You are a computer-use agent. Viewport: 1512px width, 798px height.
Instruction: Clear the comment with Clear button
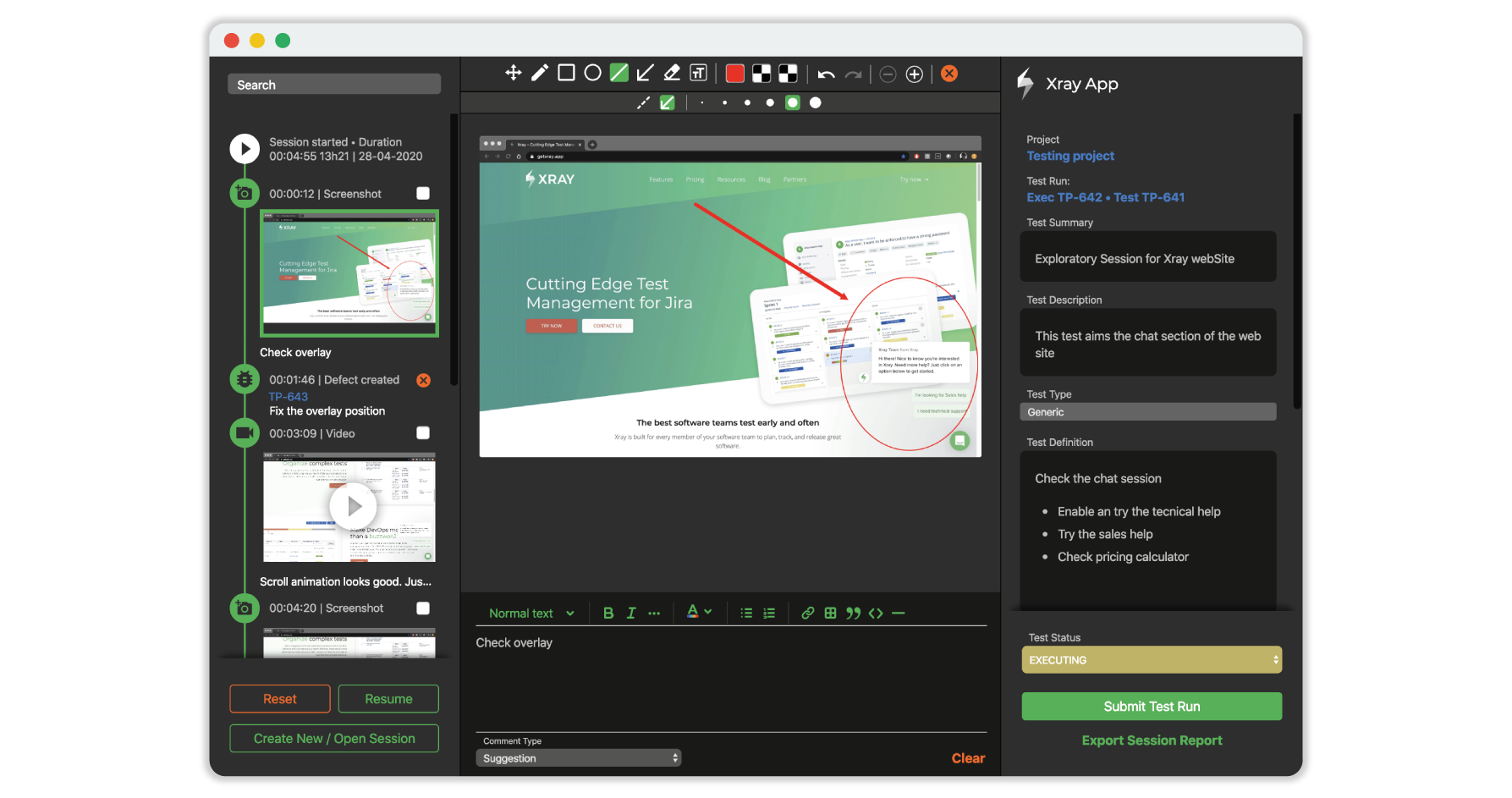pos(968,758)
